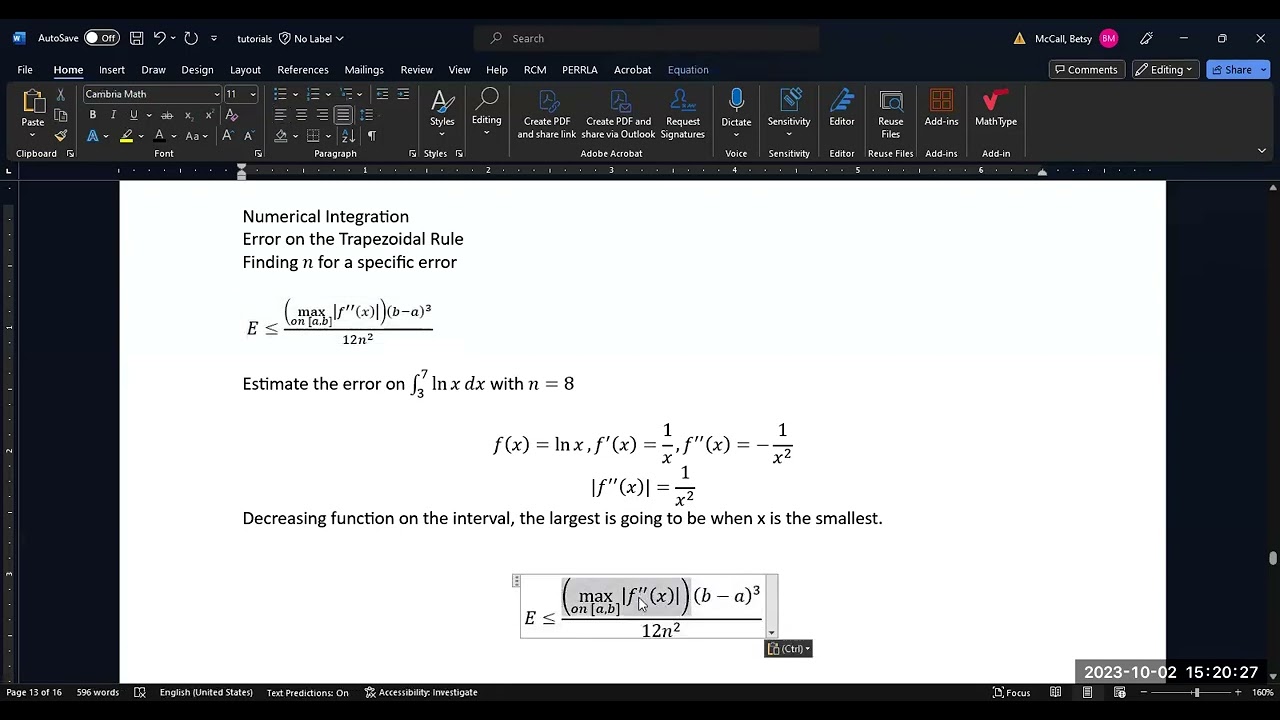Open the Editor proofing pane
This screenshot has width=1280, height=720.
click(842, 108)
